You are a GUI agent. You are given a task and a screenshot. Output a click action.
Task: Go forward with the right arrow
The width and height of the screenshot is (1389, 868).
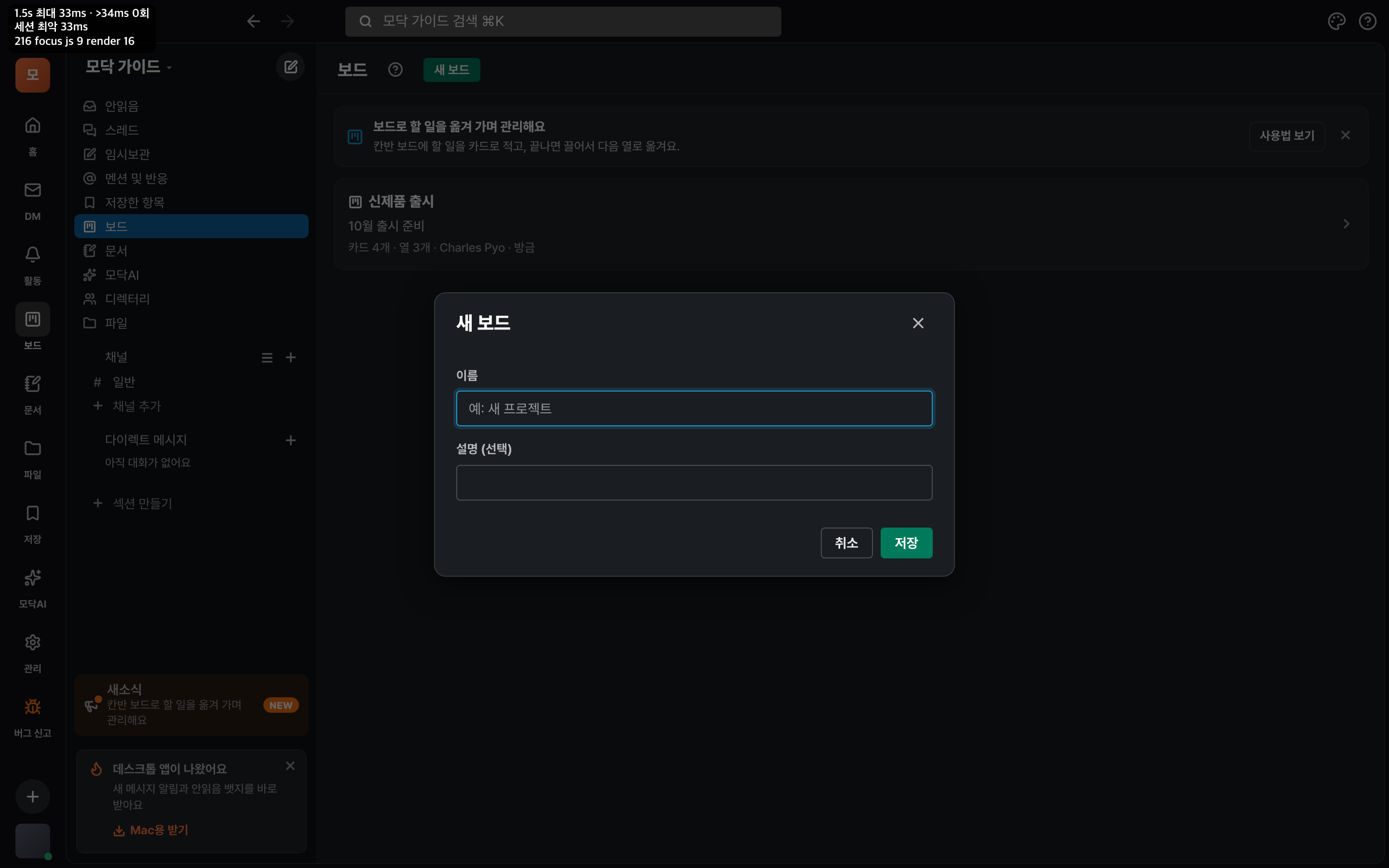[287, 21]
